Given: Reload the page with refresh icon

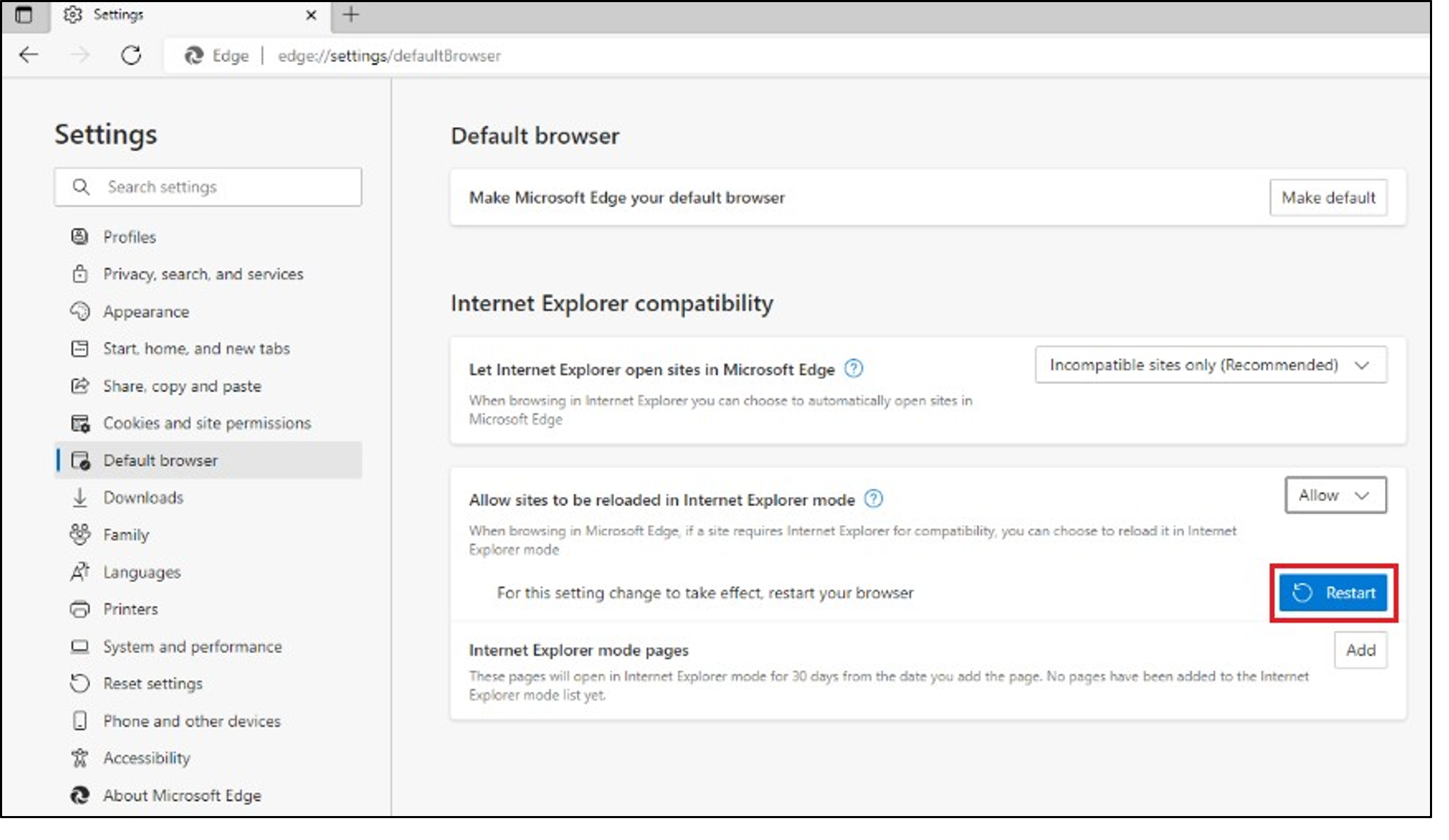Looking at the screenshot, I should 131,55.
